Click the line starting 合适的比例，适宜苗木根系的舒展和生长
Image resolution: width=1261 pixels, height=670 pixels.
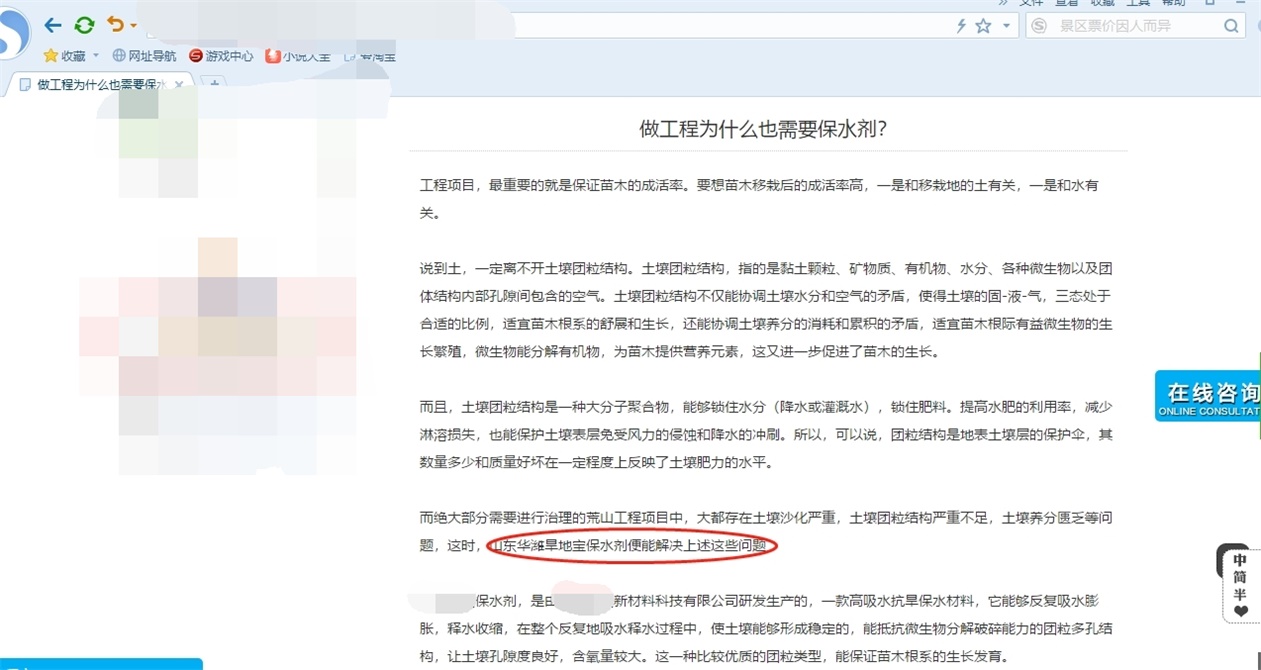766,324
